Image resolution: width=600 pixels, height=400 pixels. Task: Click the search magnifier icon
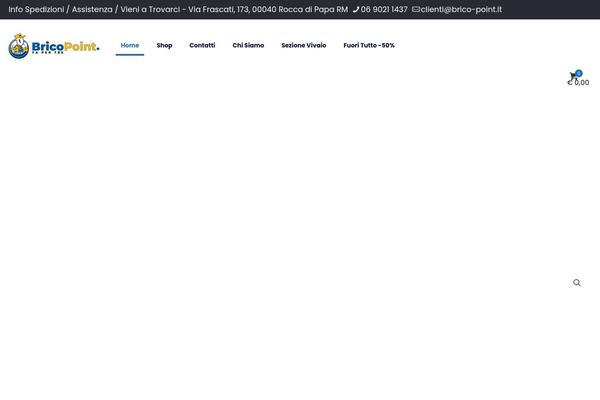[x=577, y=283]
